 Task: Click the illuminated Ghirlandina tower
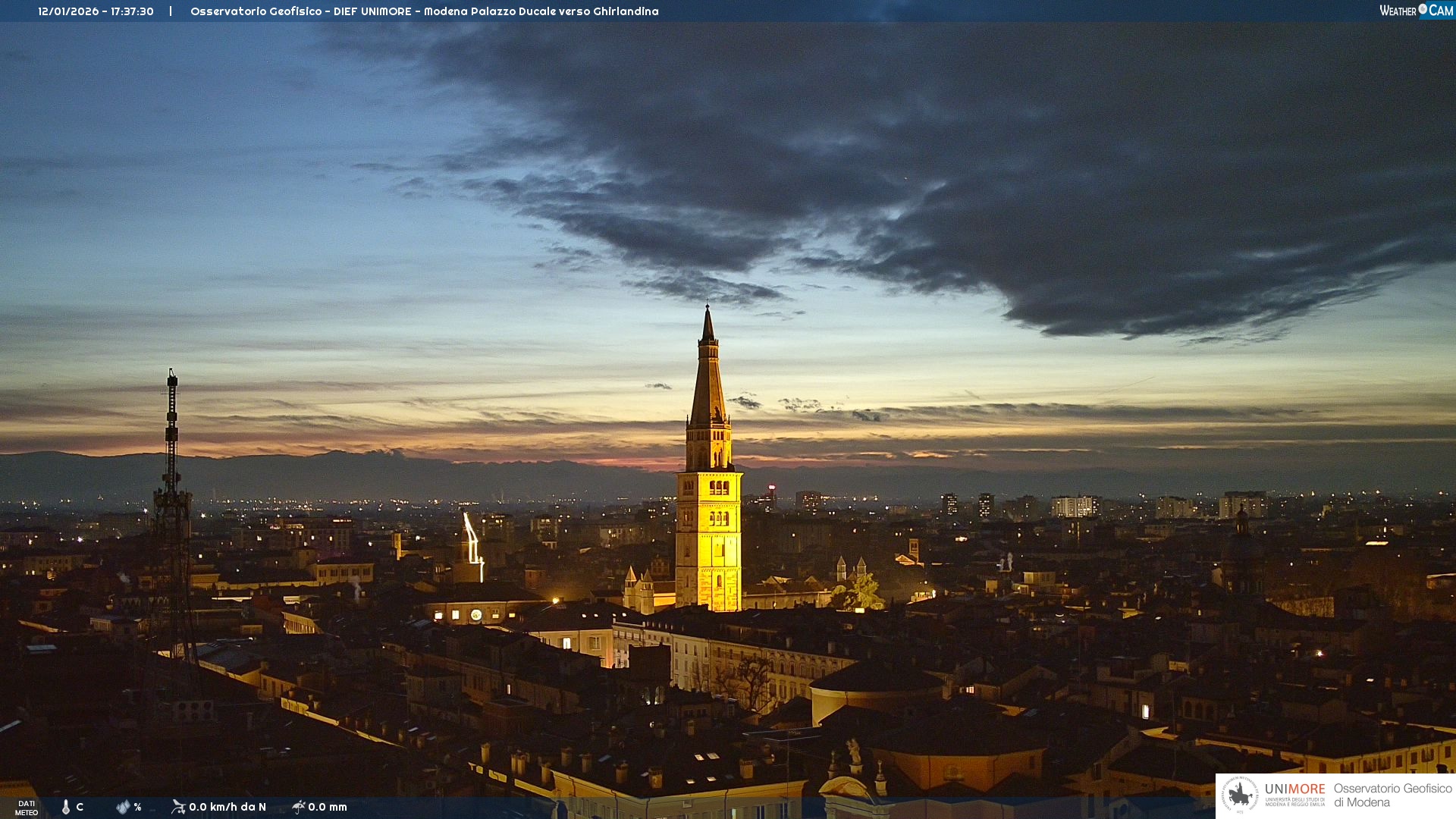(x=708, y=531)
